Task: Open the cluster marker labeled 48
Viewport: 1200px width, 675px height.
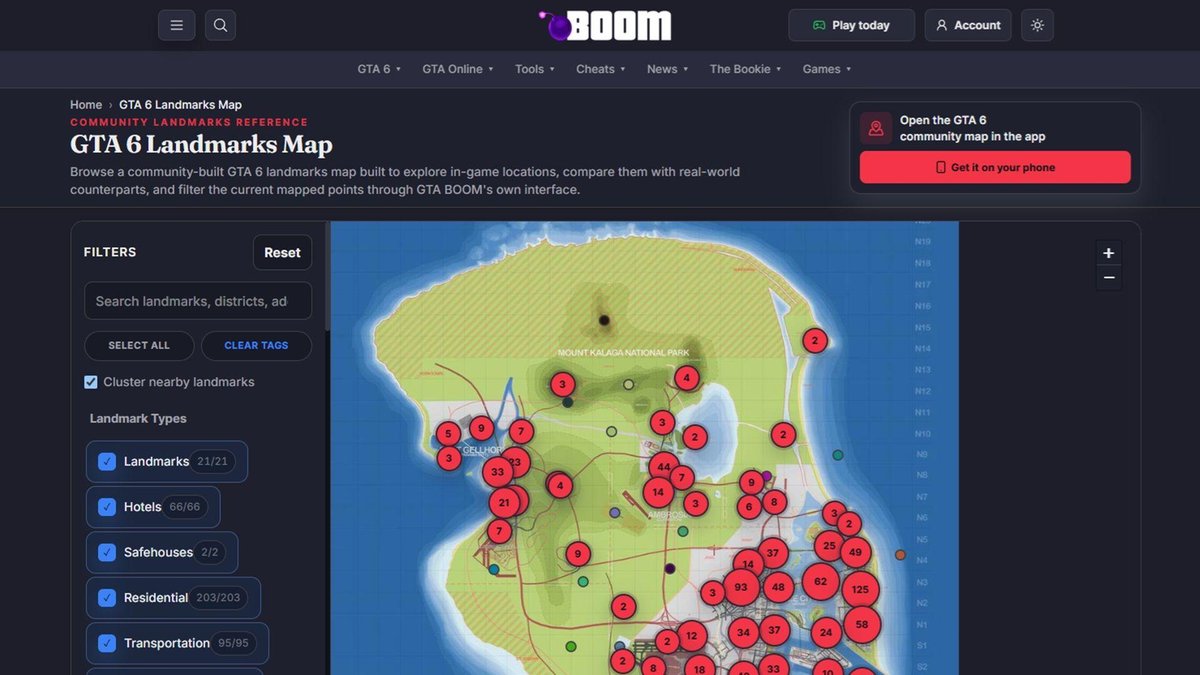Action: point(778,588)
